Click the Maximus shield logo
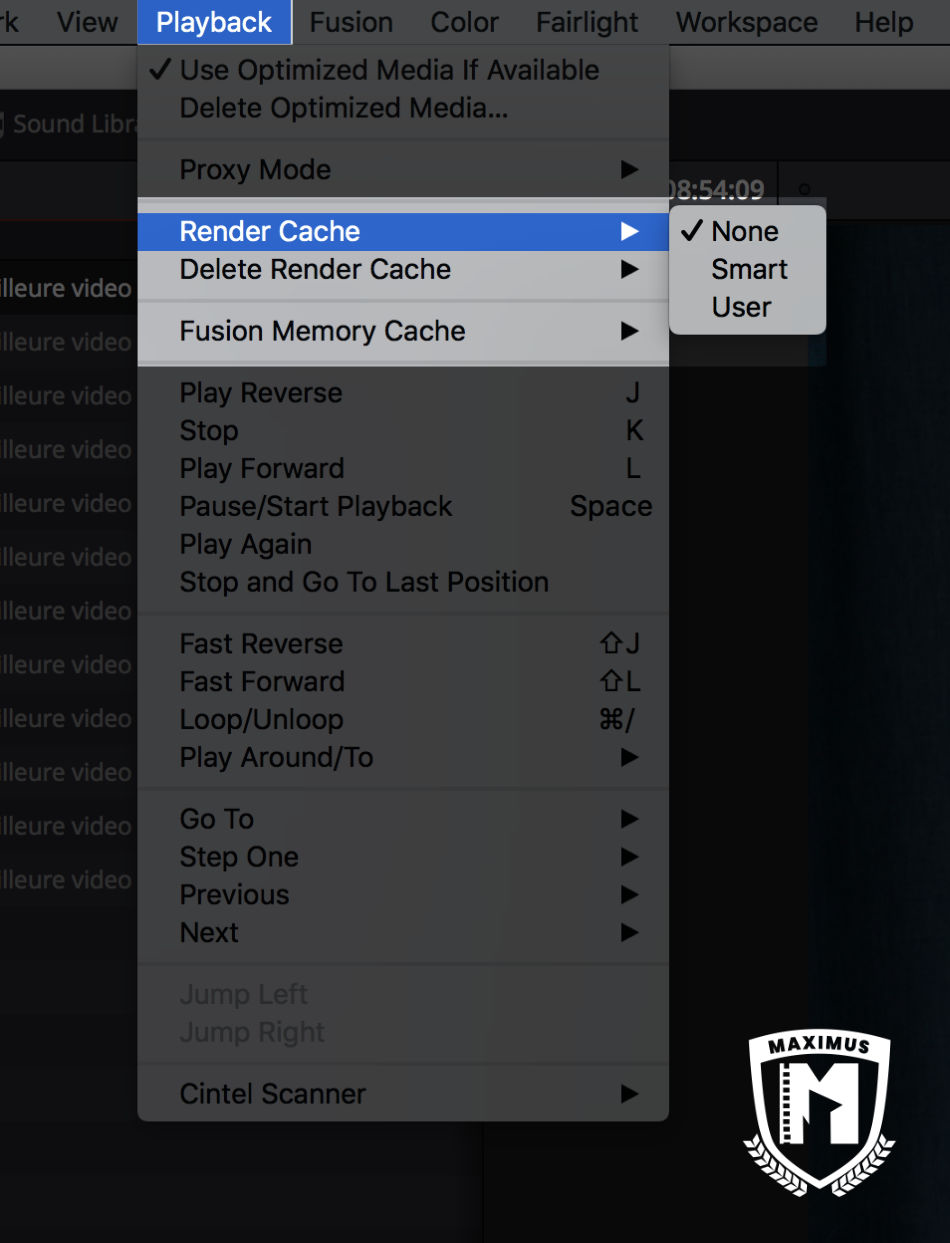This screenshot has height=1243, width=950. coord(819,1110)
